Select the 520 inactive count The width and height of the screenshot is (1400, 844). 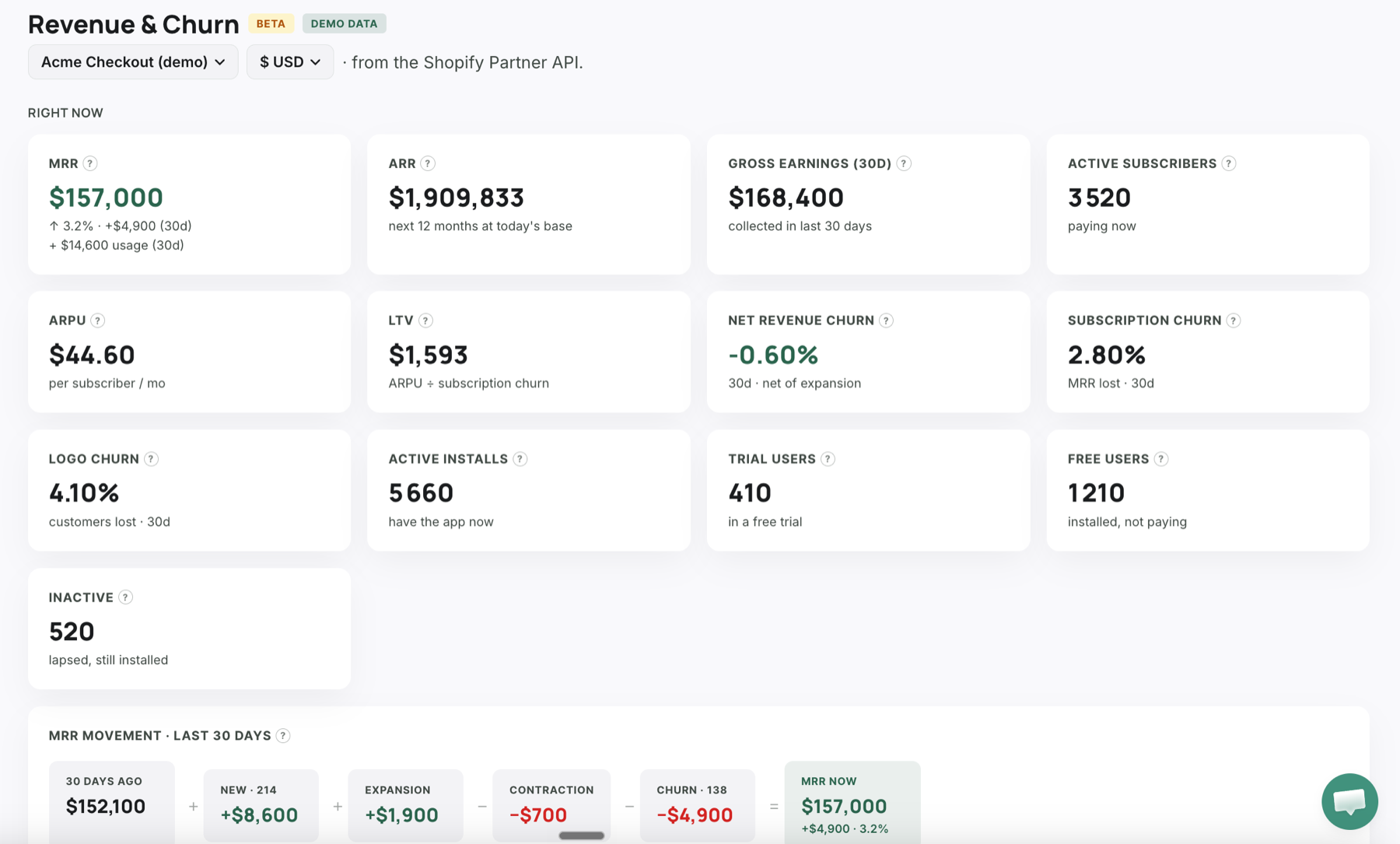point(72,632)
